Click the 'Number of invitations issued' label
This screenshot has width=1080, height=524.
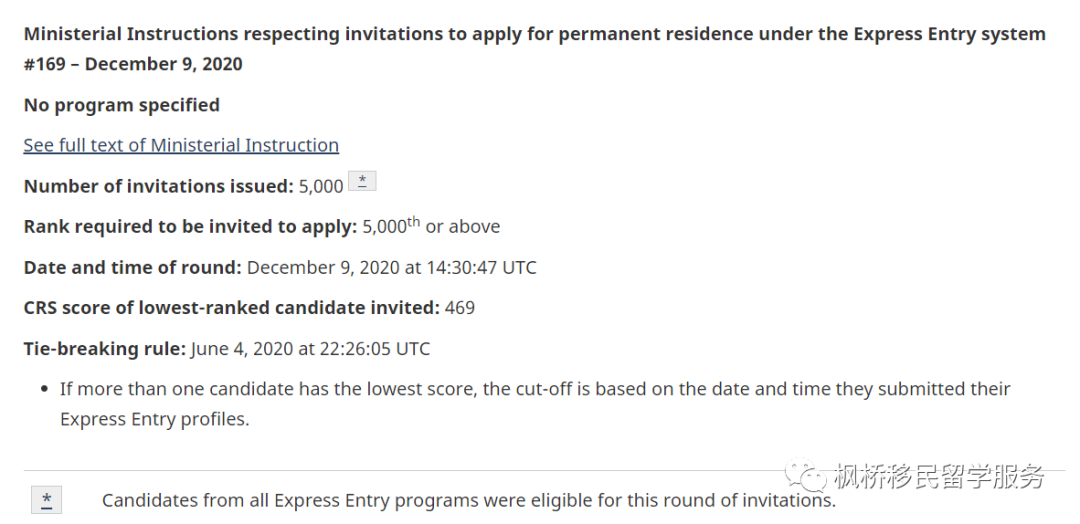(159, 186)
